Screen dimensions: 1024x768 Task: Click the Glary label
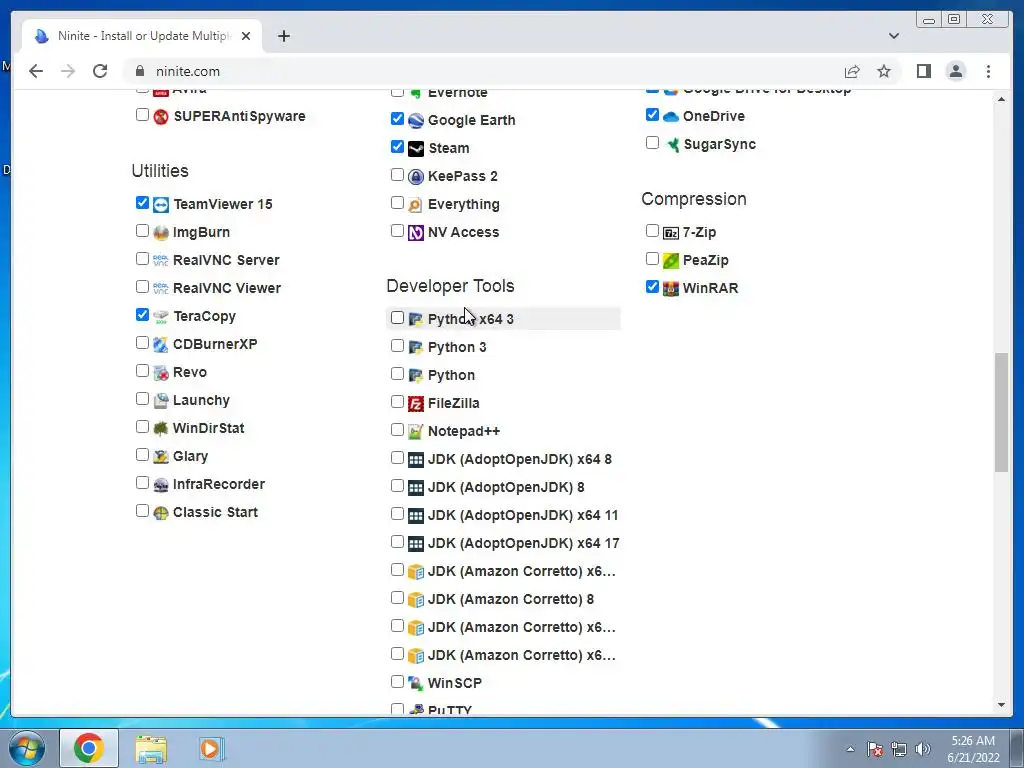(190, 456)
